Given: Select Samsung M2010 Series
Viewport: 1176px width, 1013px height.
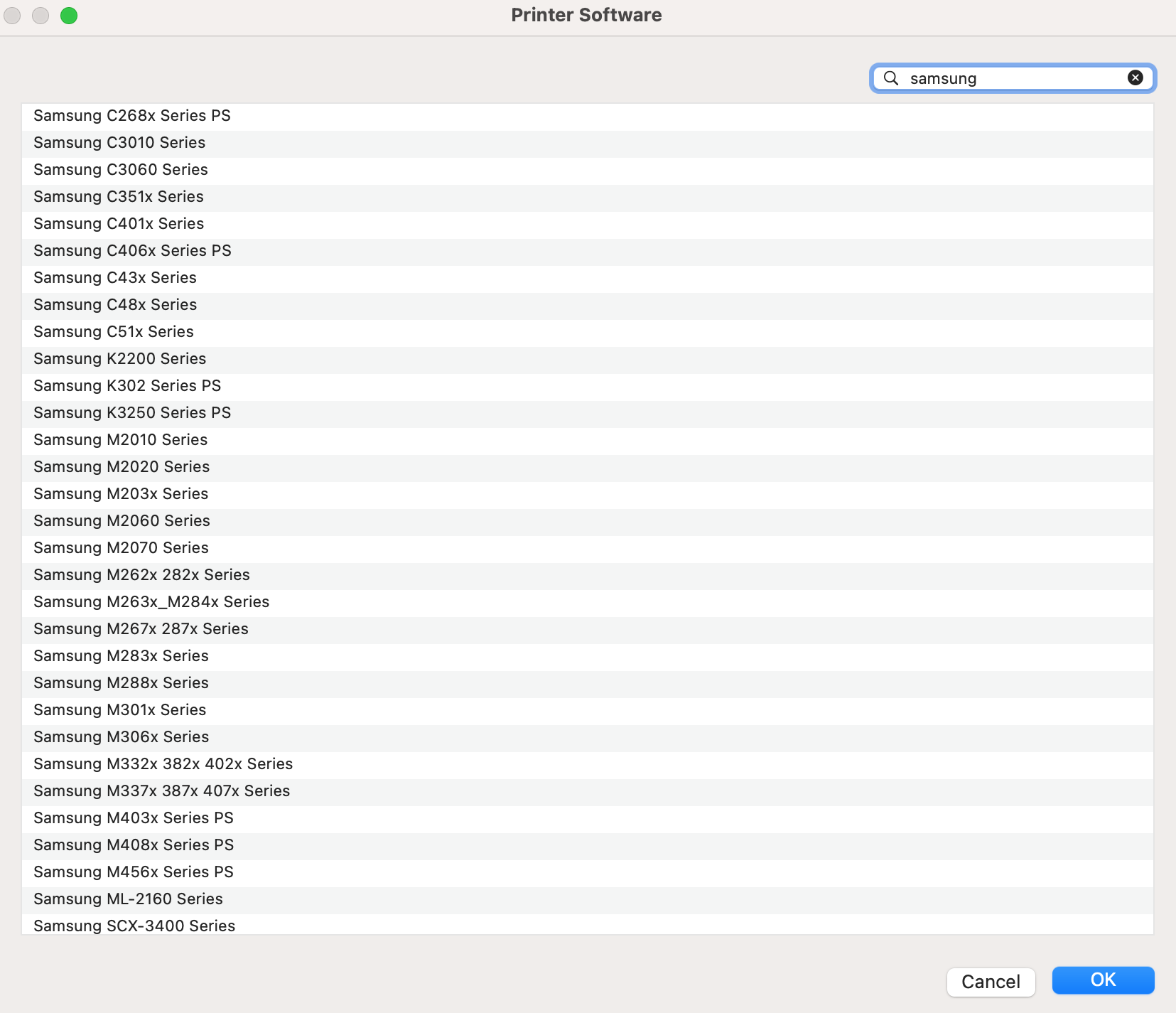Looking at the screenshot, I should [588, 440].
